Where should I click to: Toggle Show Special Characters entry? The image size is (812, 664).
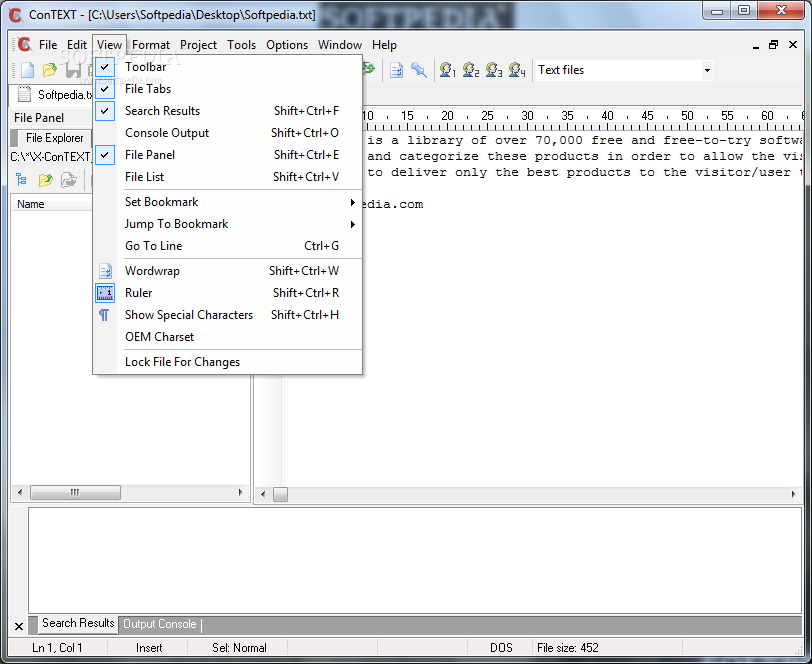tap(228, 315)
